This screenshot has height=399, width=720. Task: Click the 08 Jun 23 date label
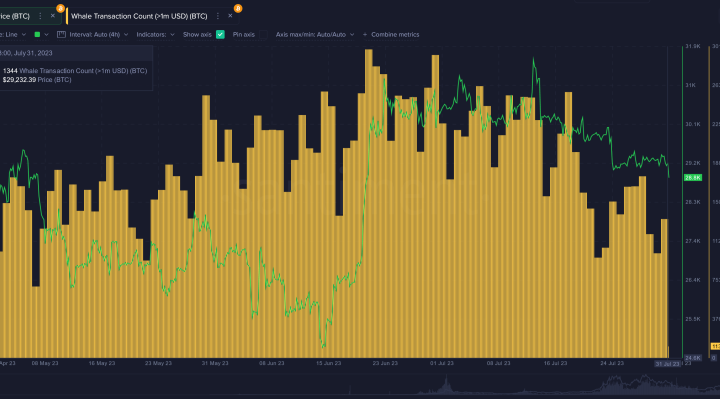[272, 363]
